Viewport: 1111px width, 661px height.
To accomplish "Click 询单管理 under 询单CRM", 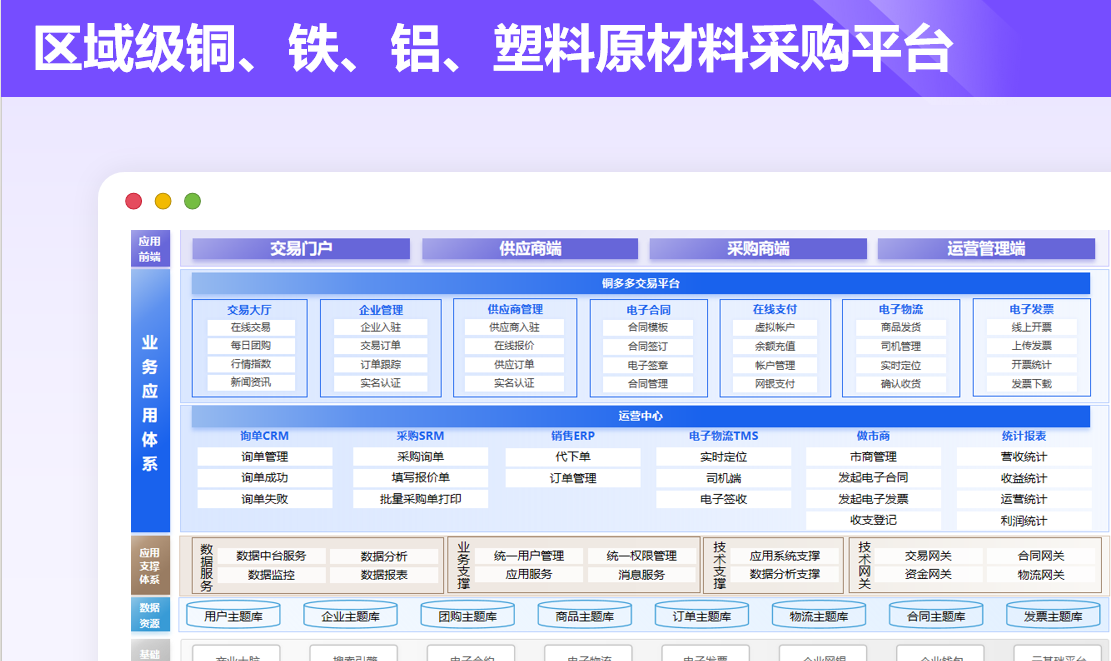I will tap(265, 457).
